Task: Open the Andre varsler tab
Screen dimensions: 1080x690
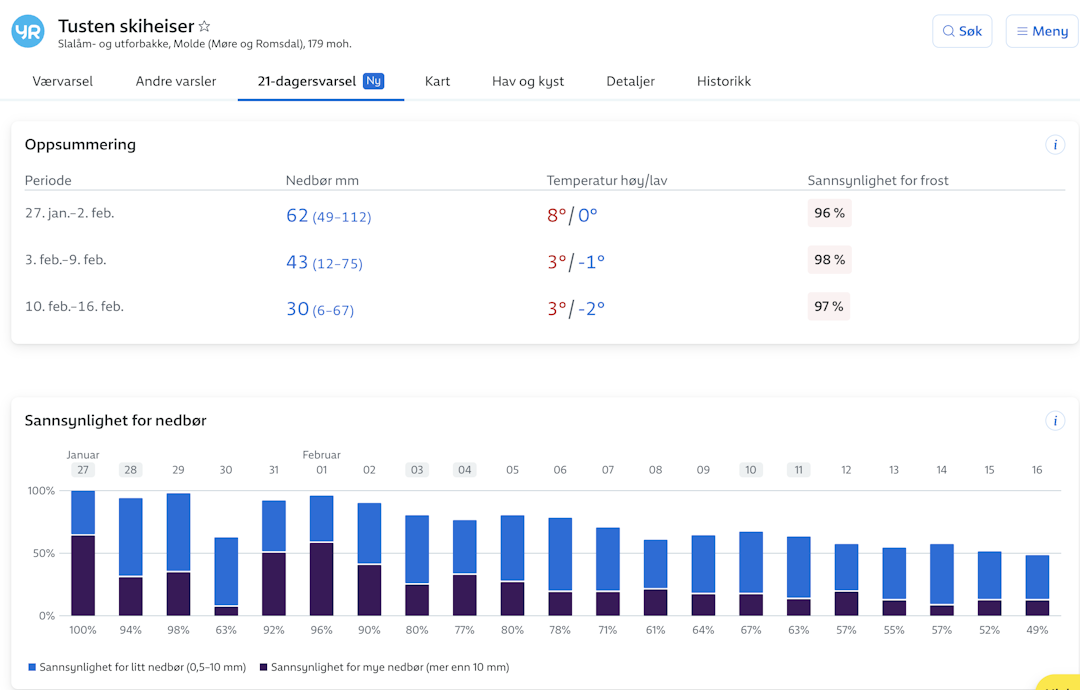Action: pyautogui.click(x=176, y=81)
